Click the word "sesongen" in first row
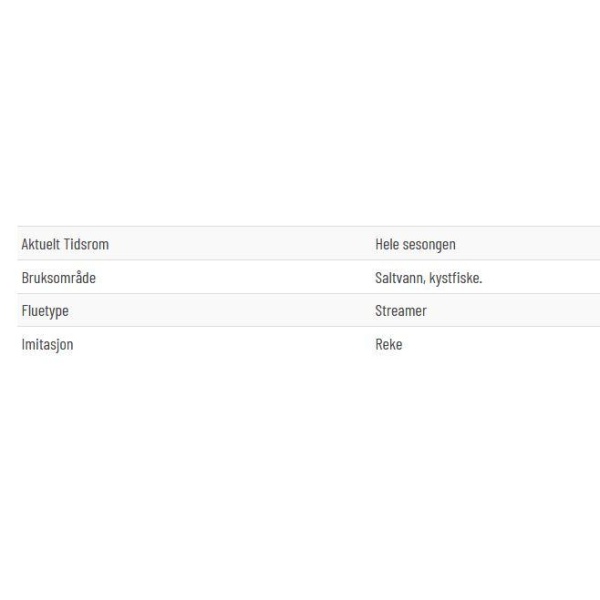Image resolution: width=600 pixels, height=600 pixels. 429,245
